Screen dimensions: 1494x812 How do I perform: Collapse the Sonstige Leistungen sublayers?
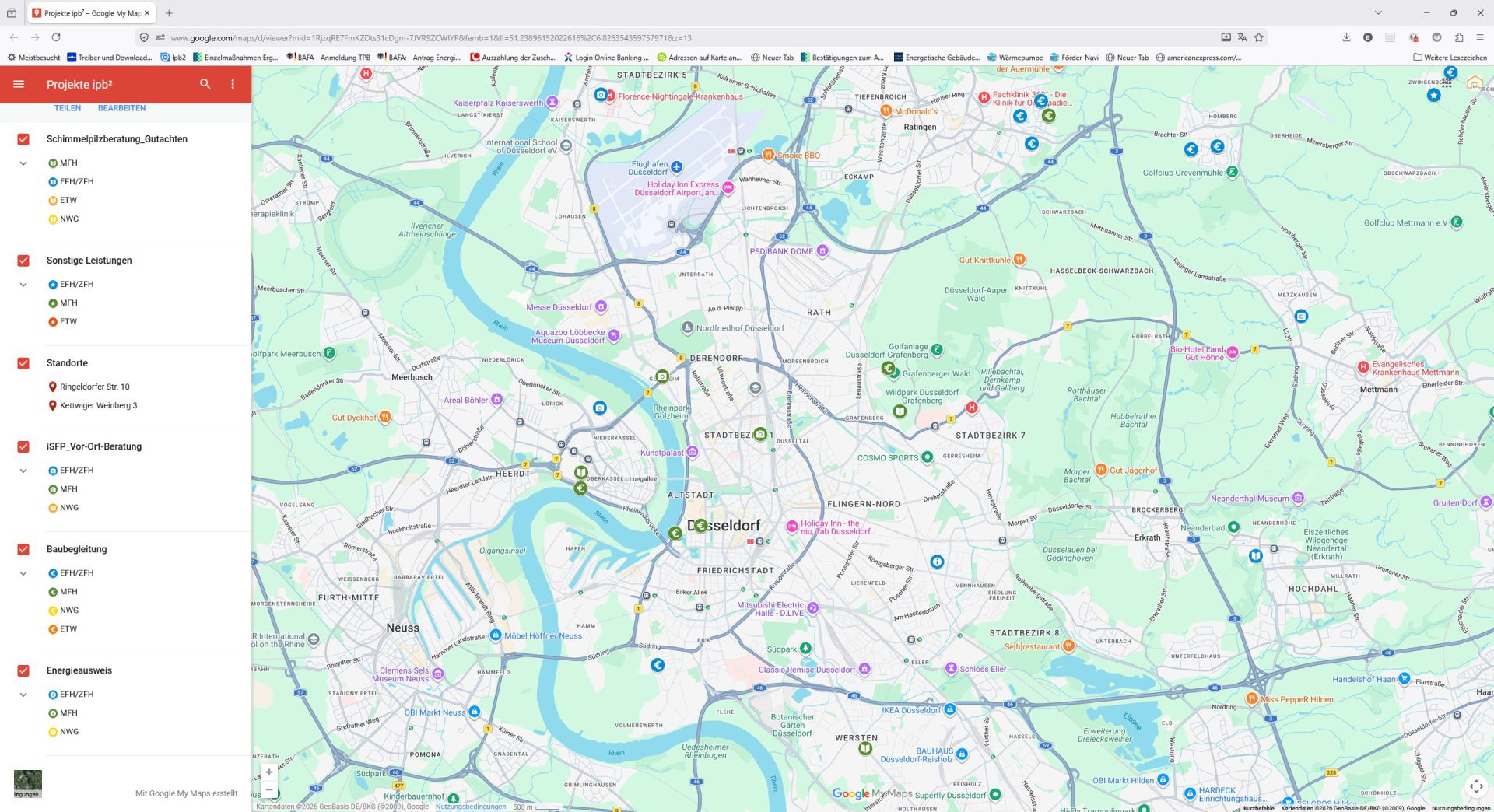23,285
